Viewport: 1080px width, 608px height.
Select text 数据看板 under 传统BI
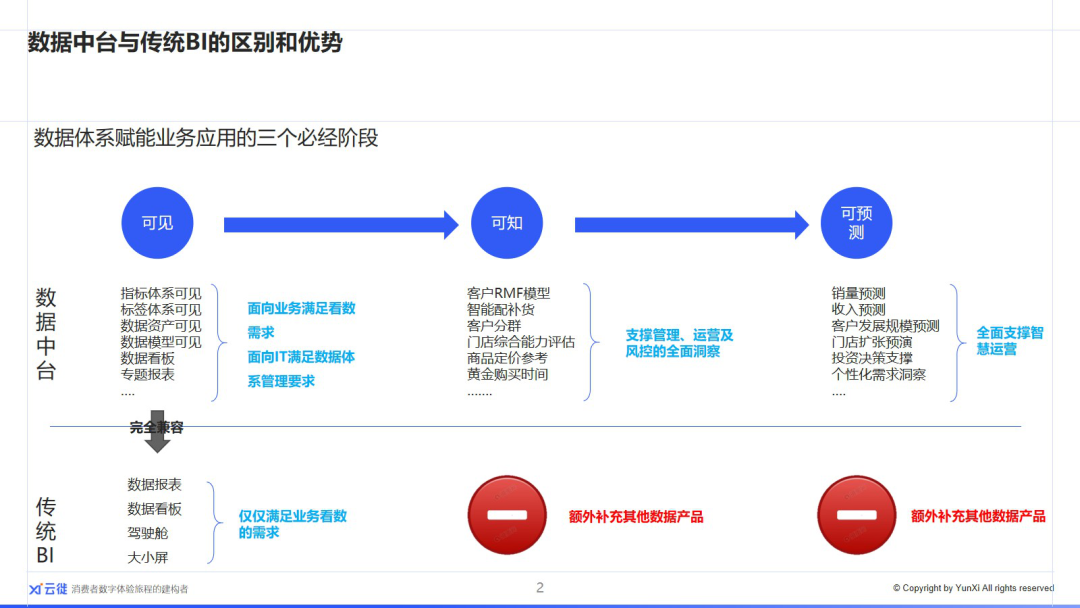(154, 509)
